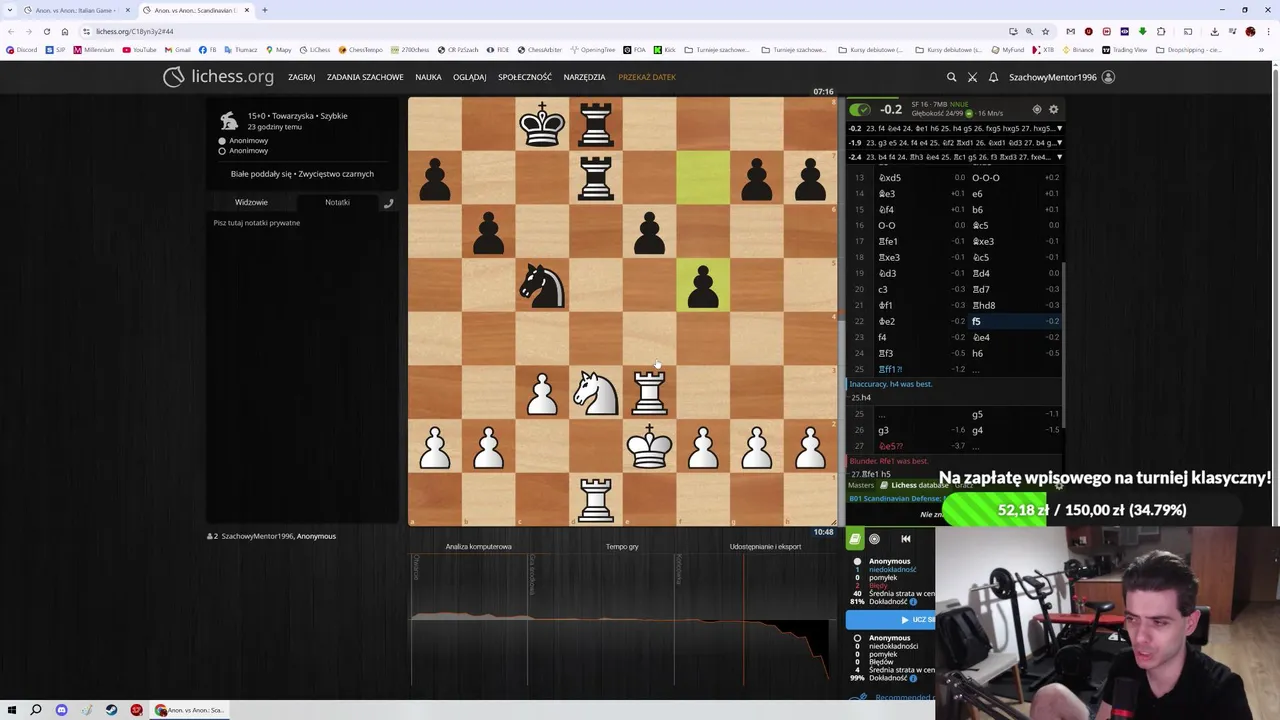Click the white rook on e3
The height and width of the screenshot is (720, 1280).
pyautogui.click(x=649, y=392)
